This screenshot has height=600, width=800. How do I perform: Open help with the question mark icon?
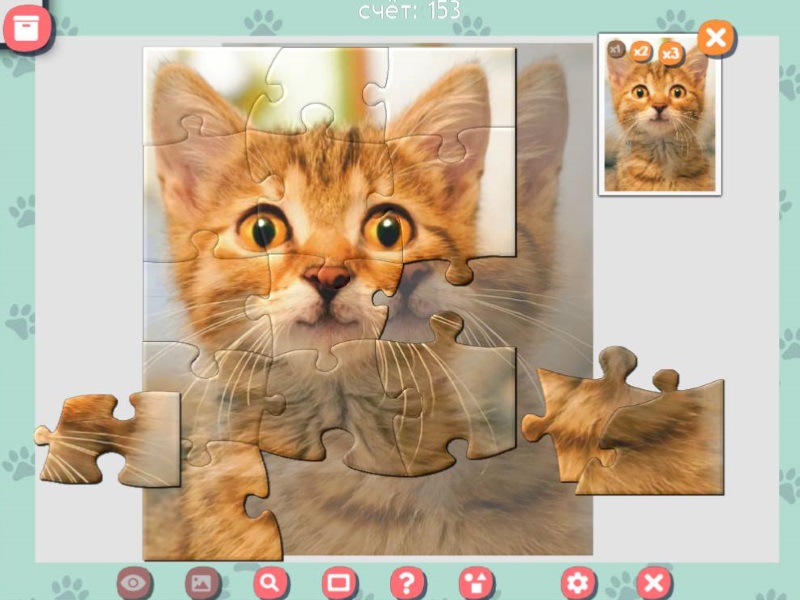407,582
